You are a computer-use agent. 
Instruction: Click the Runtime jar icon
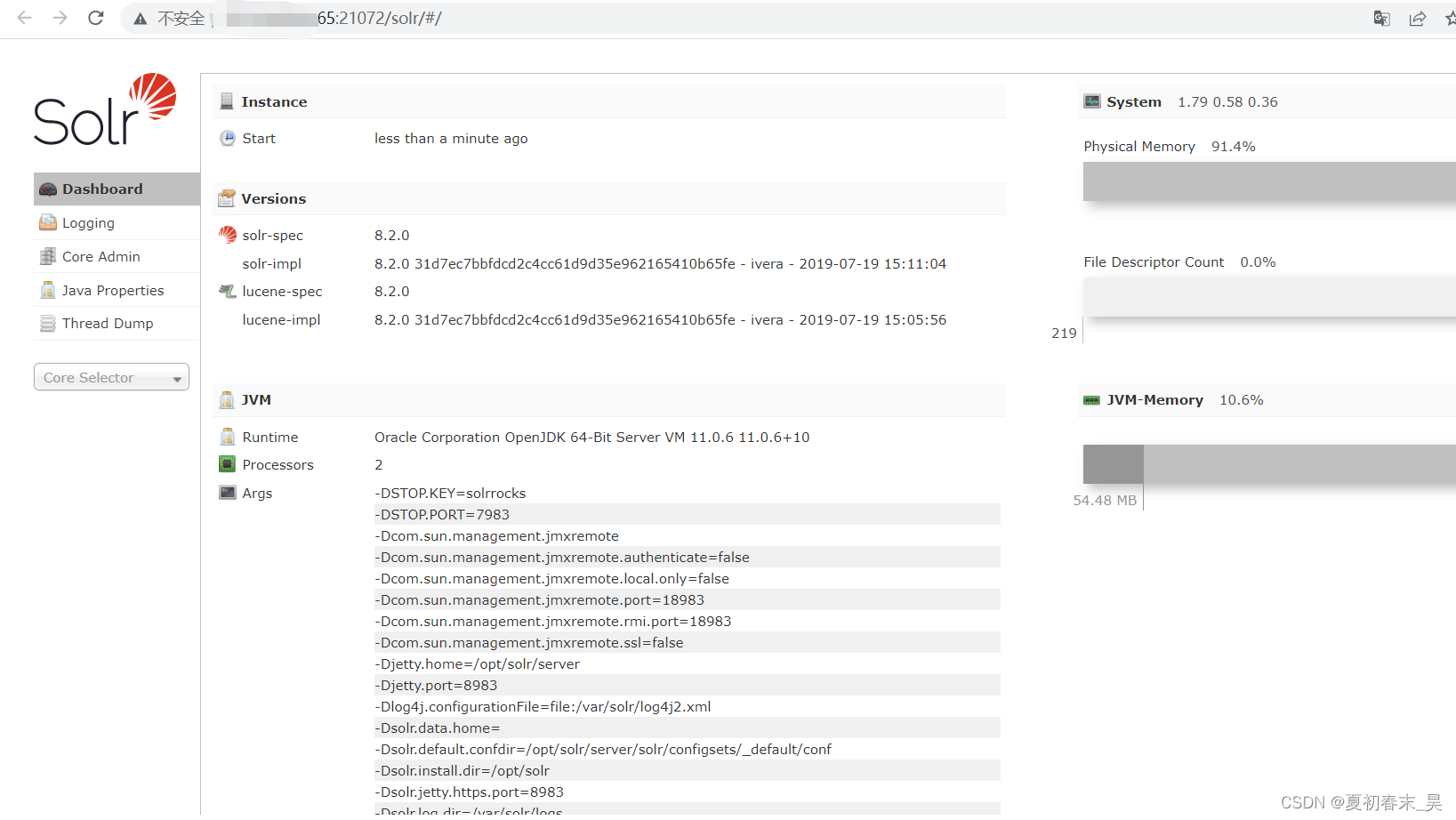point(228,437)
